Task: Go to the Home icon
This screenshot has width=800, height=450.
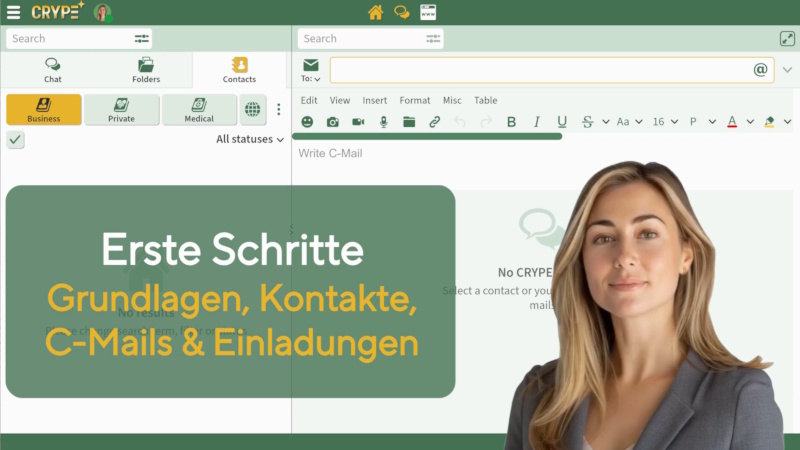Action: [375, 12]
